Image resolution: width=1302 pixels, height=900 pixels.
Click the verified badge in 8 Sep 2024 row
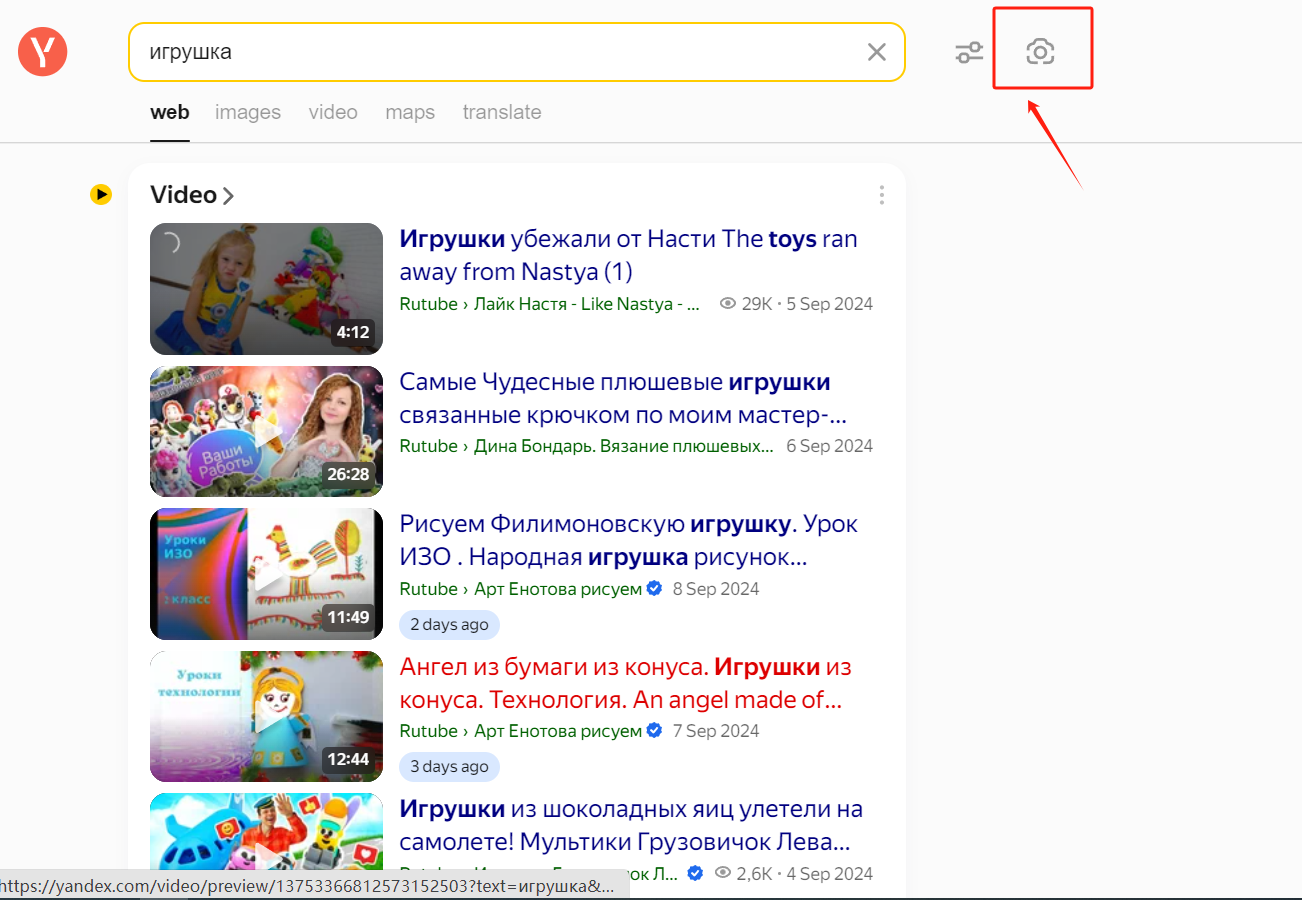pos(655,588)
